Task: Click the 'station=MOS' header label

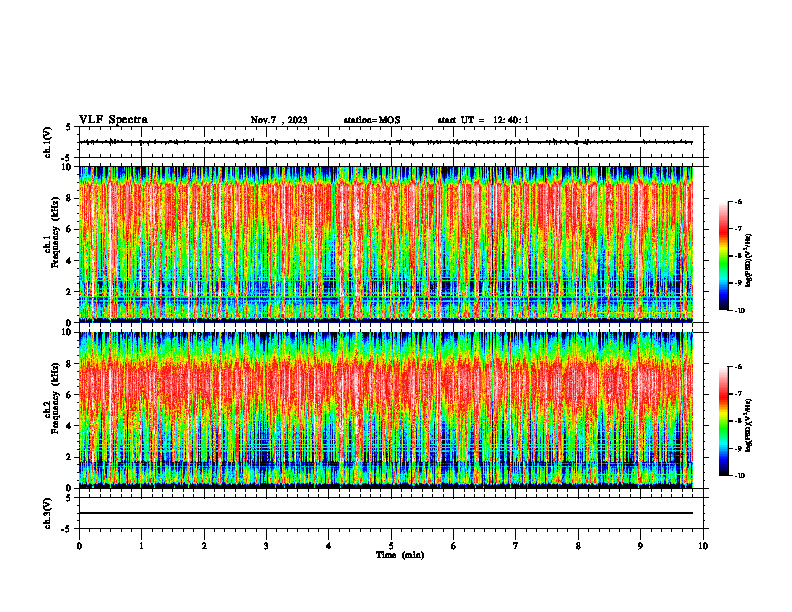Action: point(372,120)
